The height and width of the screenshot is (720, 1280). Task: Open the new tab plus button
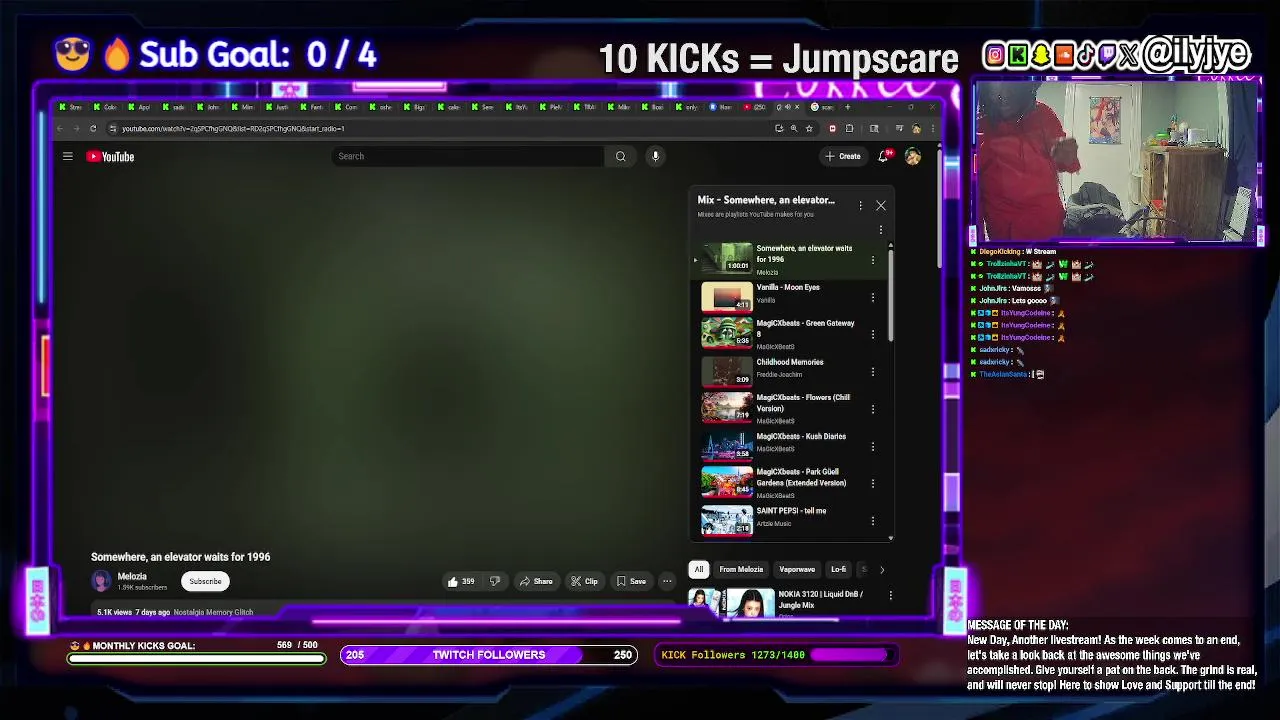pyautogui.click(x=848, y=107)
